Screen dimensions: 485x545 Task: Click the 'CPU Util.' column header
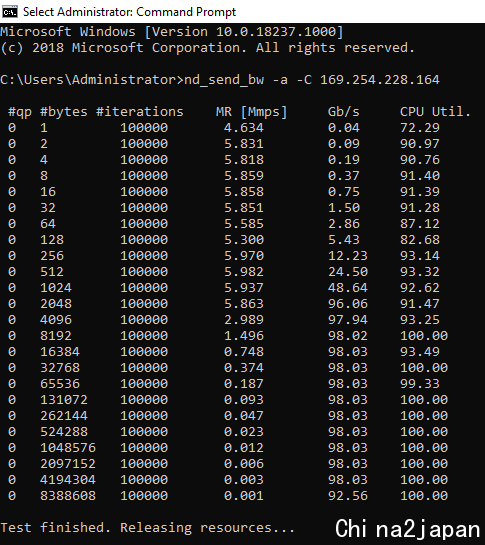[435, 112]
